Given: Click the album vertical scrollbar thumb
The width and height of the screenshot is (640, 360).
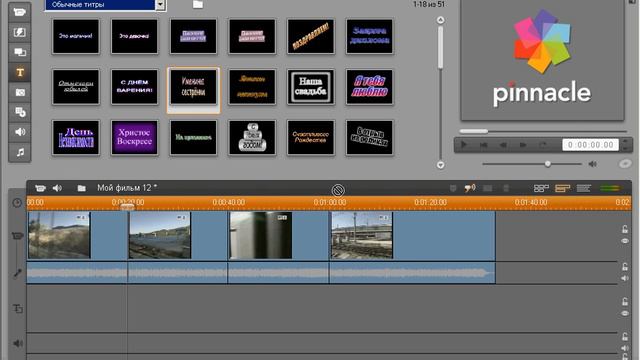Looking at the screenshot, I should click(x=440, y=47).
